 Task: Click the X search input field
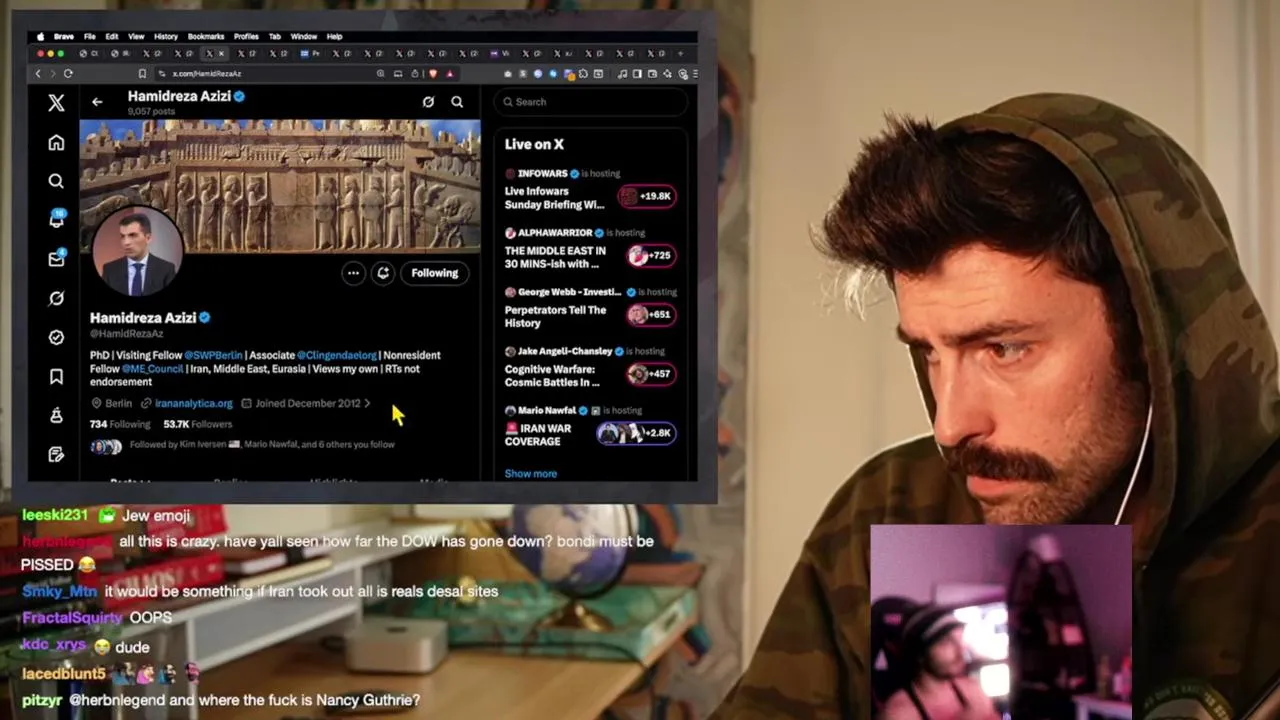tap(593, 102)
